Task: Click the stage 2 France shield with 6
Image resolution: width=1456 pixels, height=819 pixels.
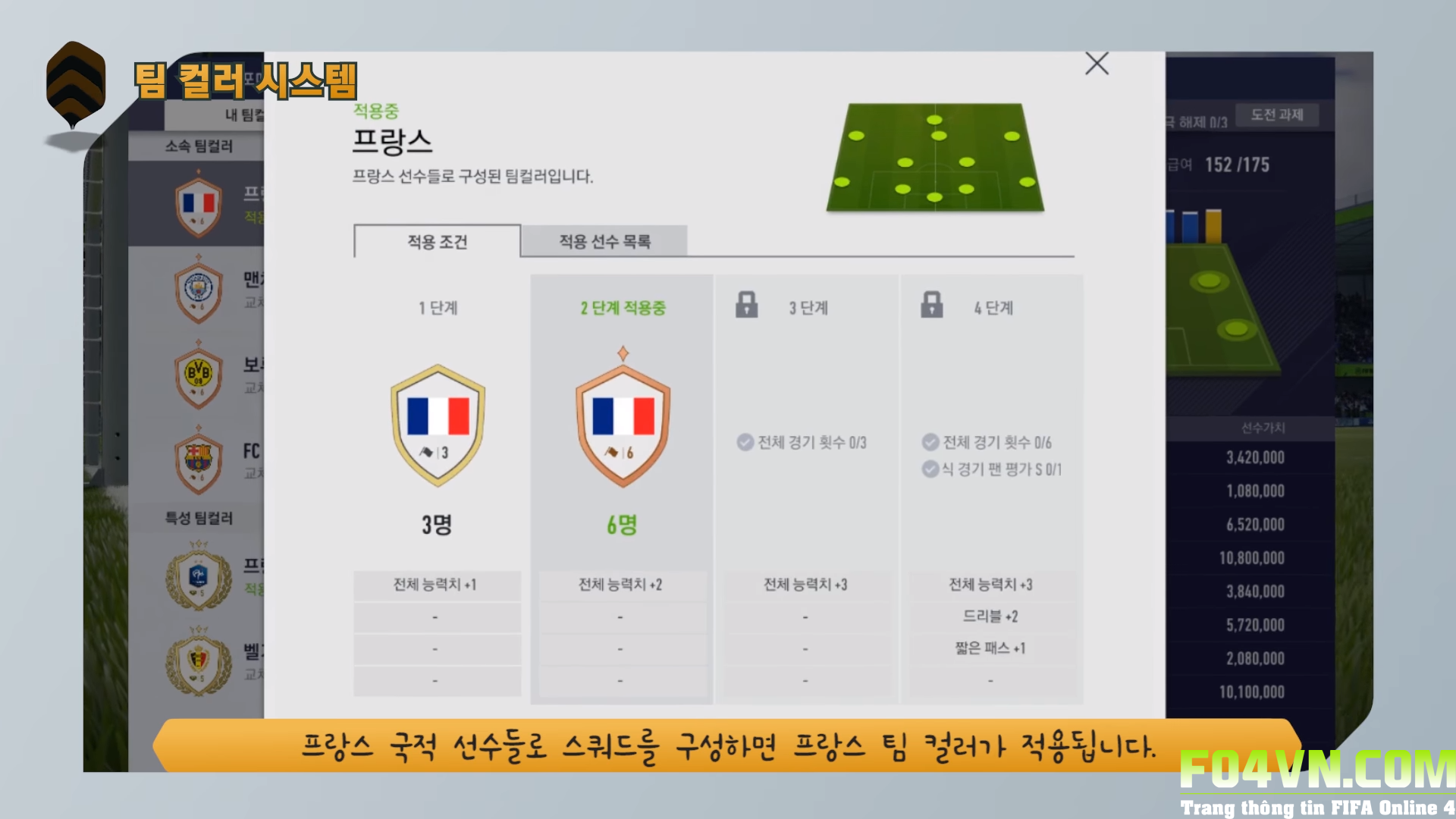Action: pyautogui.click(x=623, y=419)
